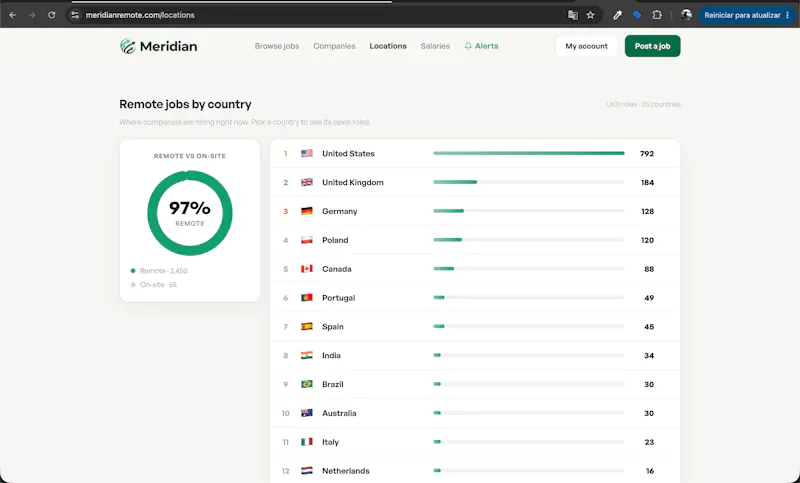Click the site info icon in address bar
This screenshot has width=800, height=483.
[75, 15]
